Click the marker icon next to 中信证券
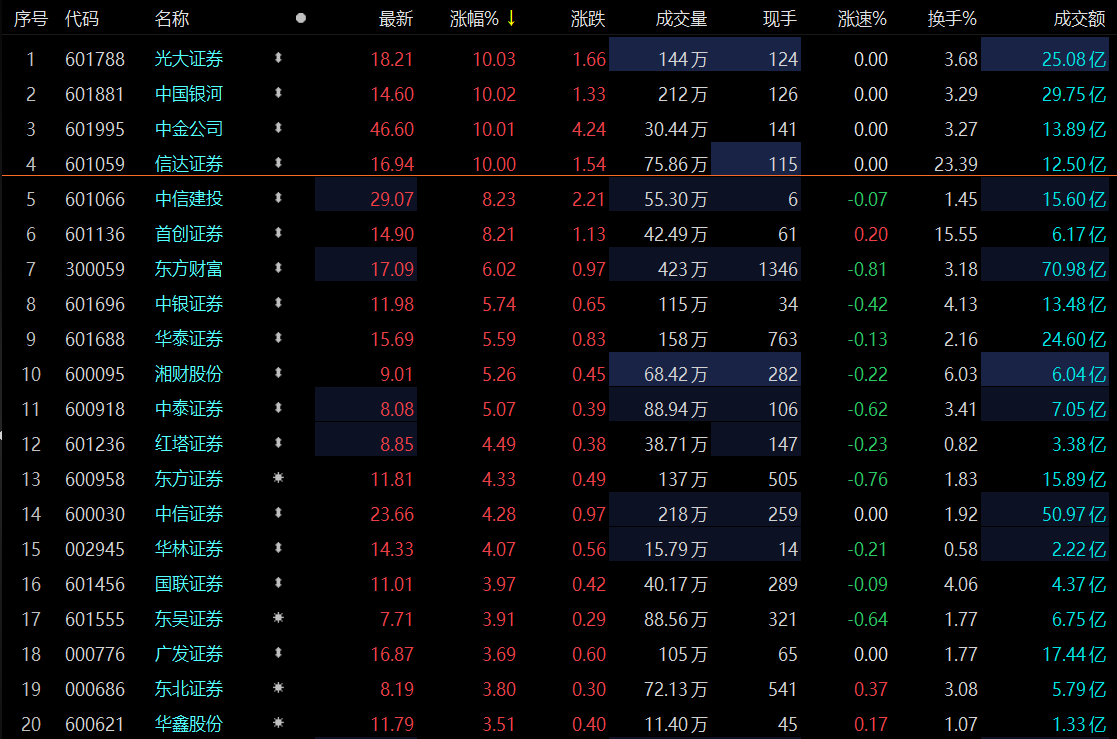Screen dimensions: 1117x739 pyautogui.click(x=278, y=514)
